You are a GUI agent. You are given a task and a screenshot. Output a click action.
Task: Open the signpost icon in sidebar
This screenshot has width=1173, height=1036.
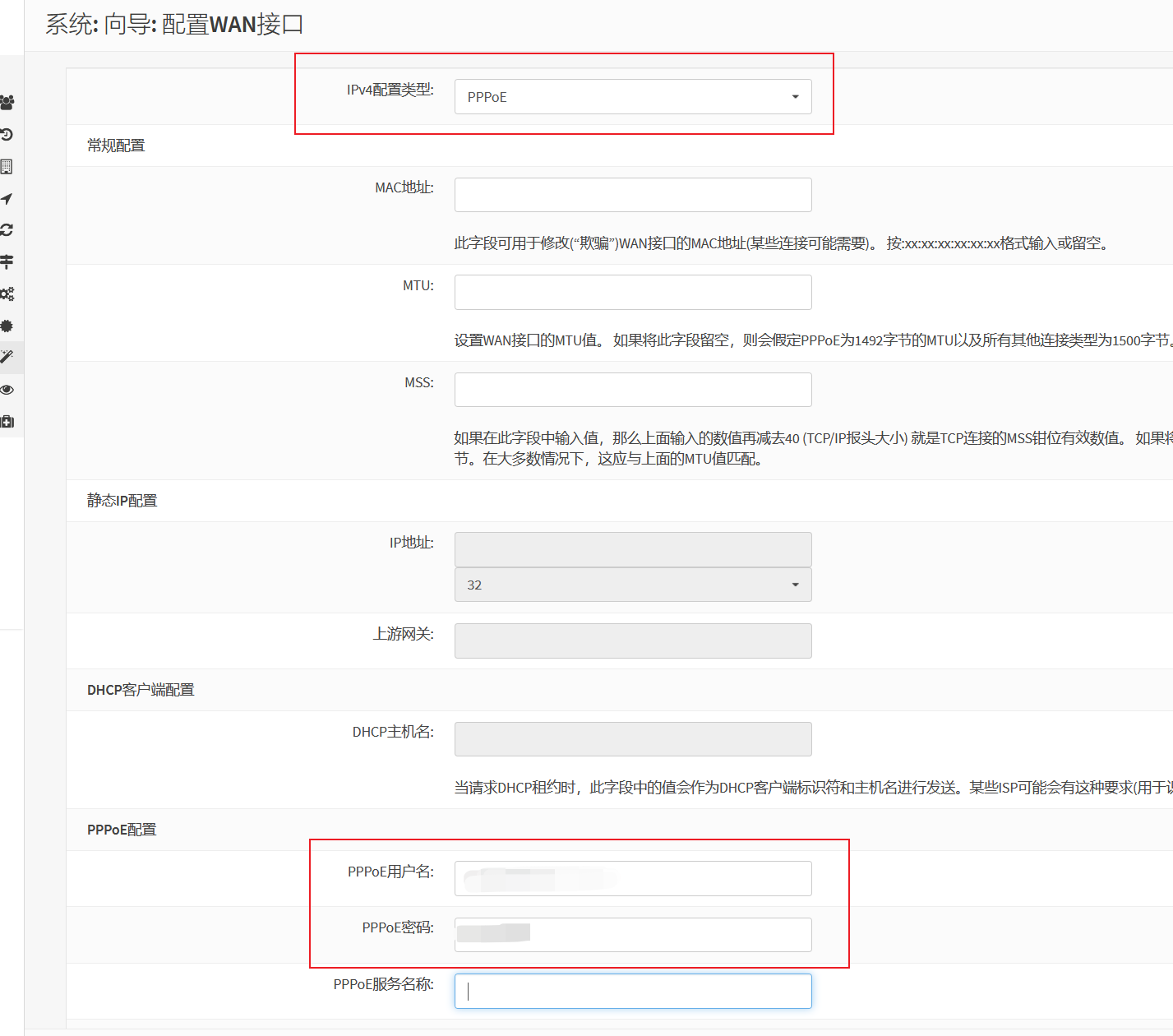click(7, 262)
